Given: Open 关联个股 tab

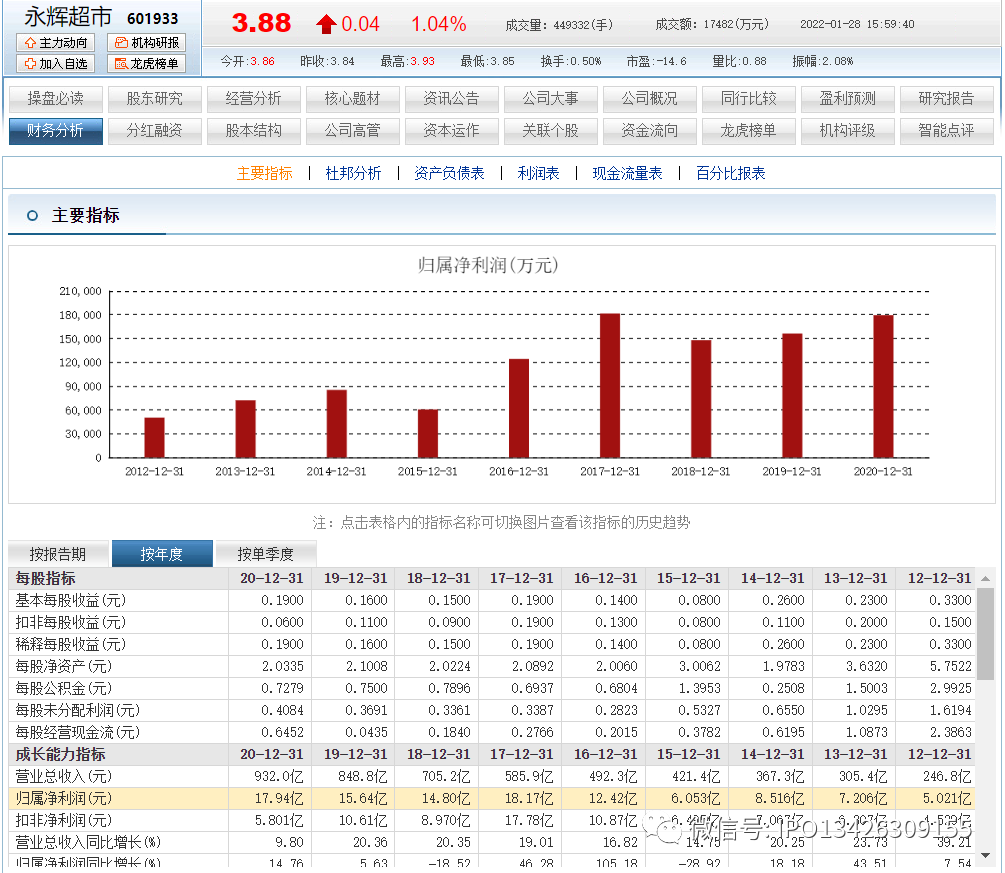Looking at the screenshot, I should point(551,131).
